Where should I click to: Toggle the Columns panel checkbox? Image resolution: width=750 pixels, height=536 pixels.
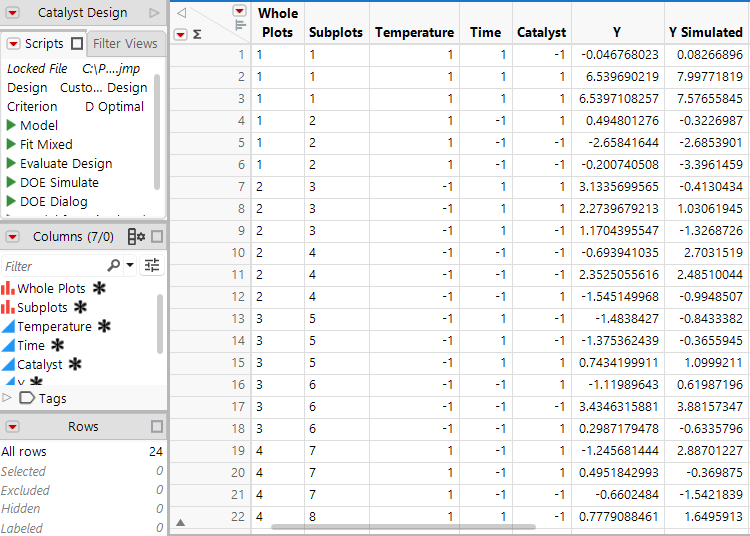tap(157, 237)
